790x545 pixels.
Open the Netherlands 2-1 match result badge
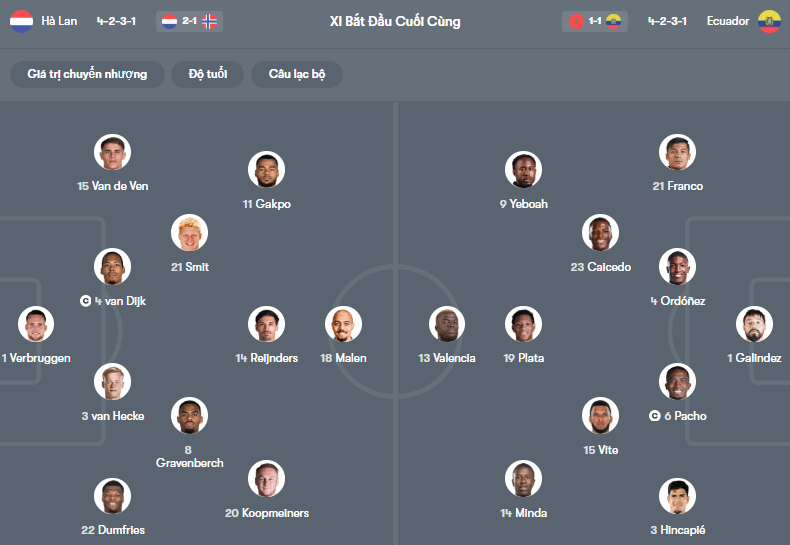[x=189, y=21]
